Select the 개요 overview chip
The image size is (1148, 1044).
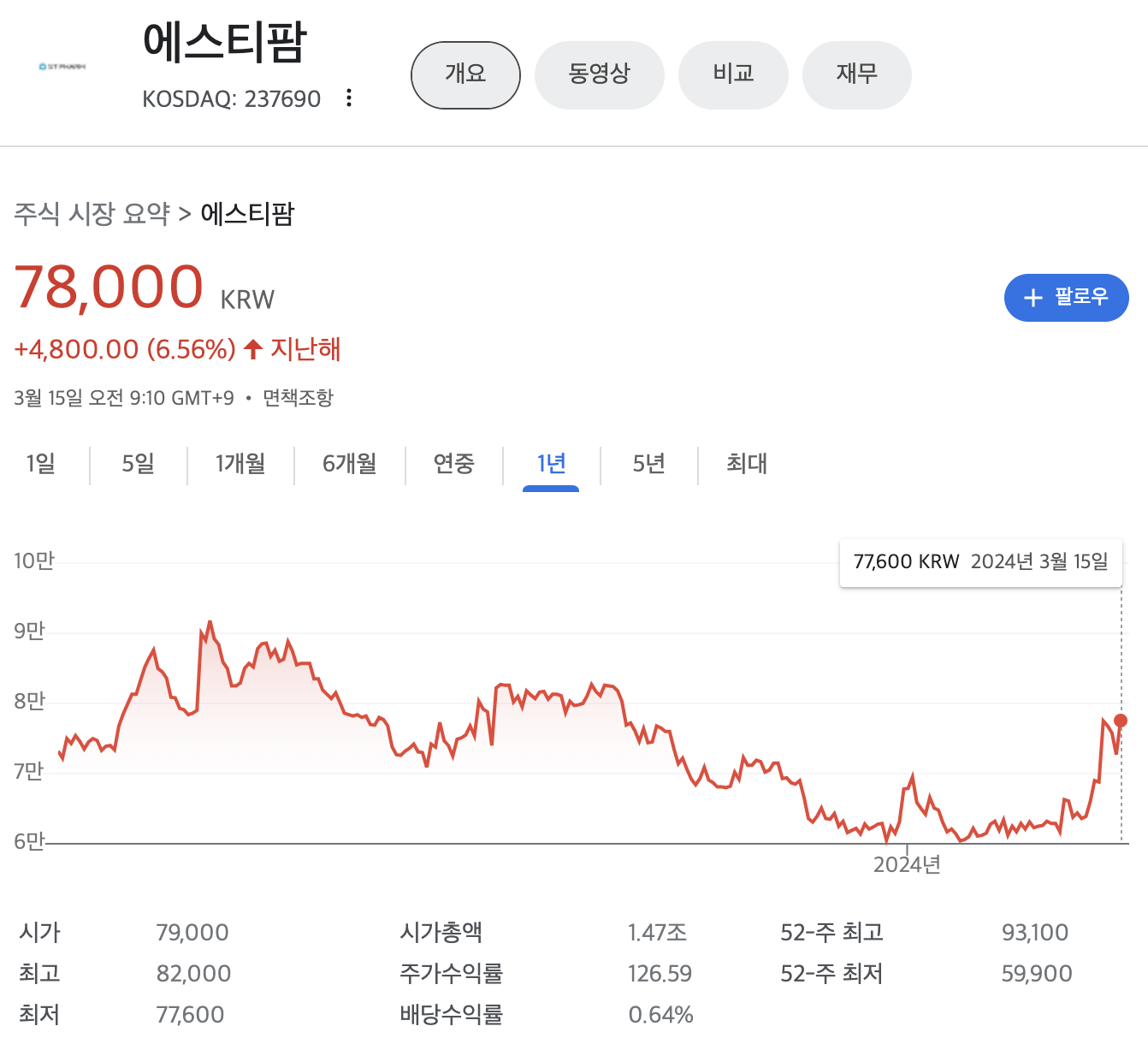pyautogui.click(x=465, y=74)
